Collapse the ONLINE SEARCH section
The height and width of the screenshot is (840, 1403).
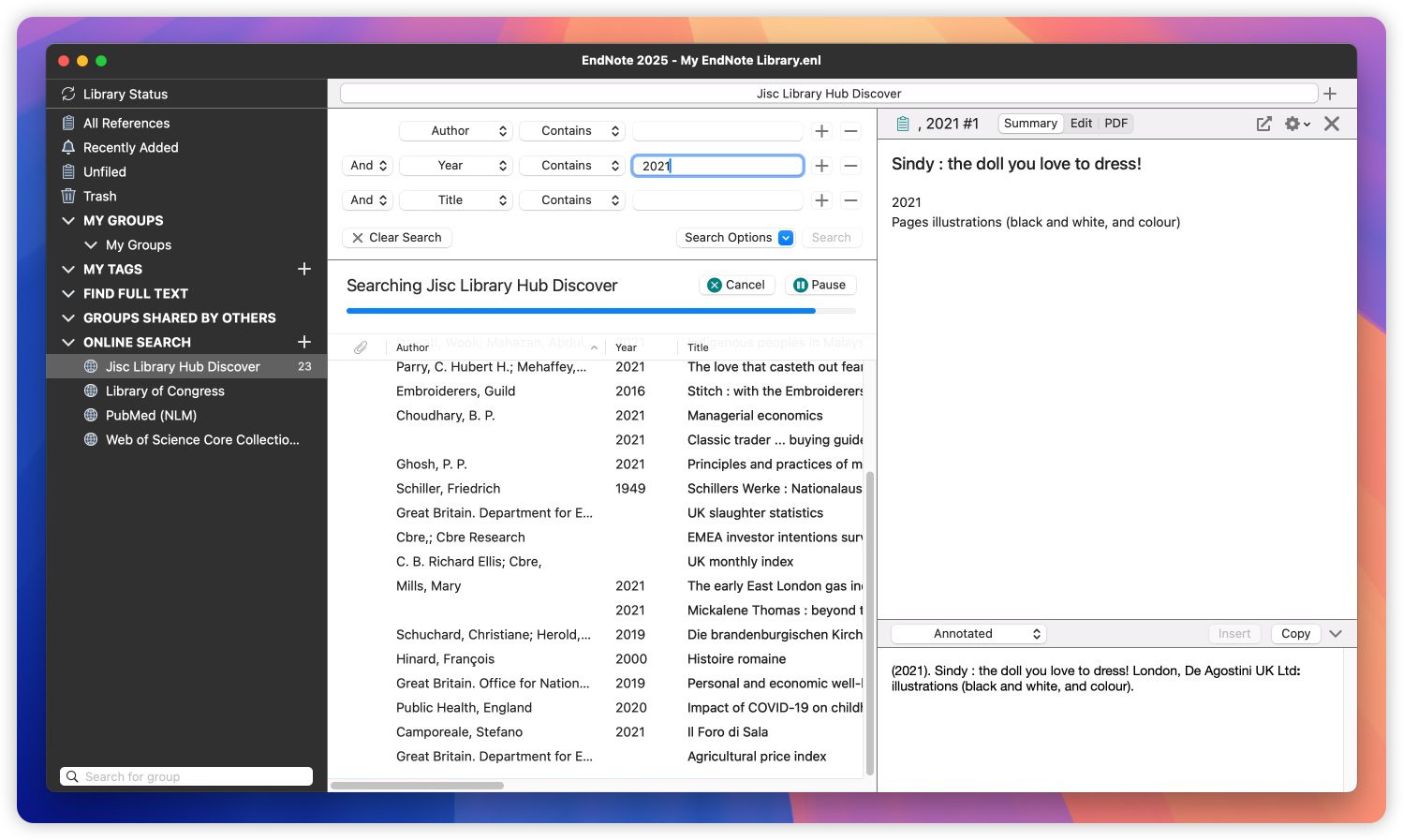(68, 343)
